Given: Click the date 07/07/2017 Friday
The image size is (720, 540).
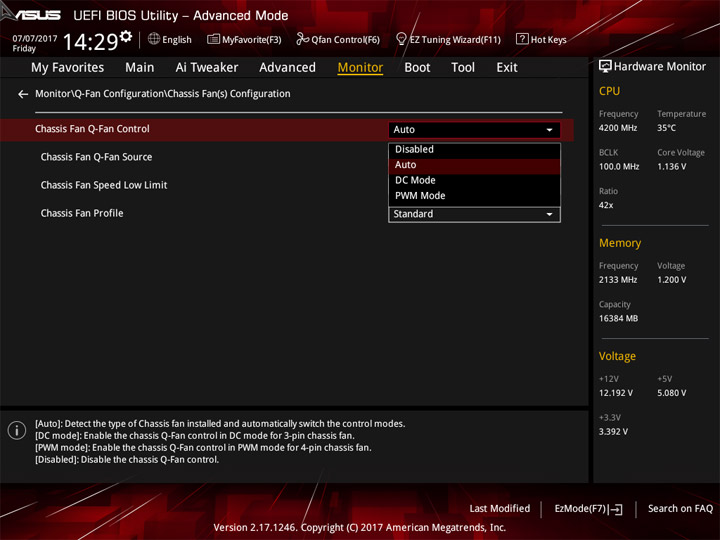Looking at the screenshot, I should 35,43.
